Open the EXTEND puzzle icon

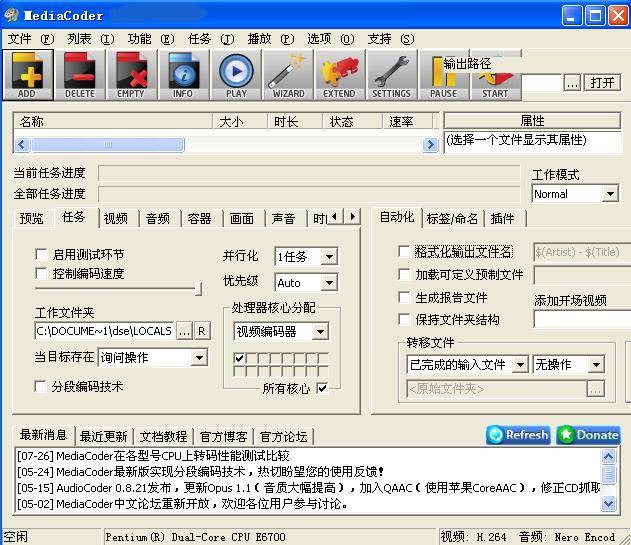[339, 75]
